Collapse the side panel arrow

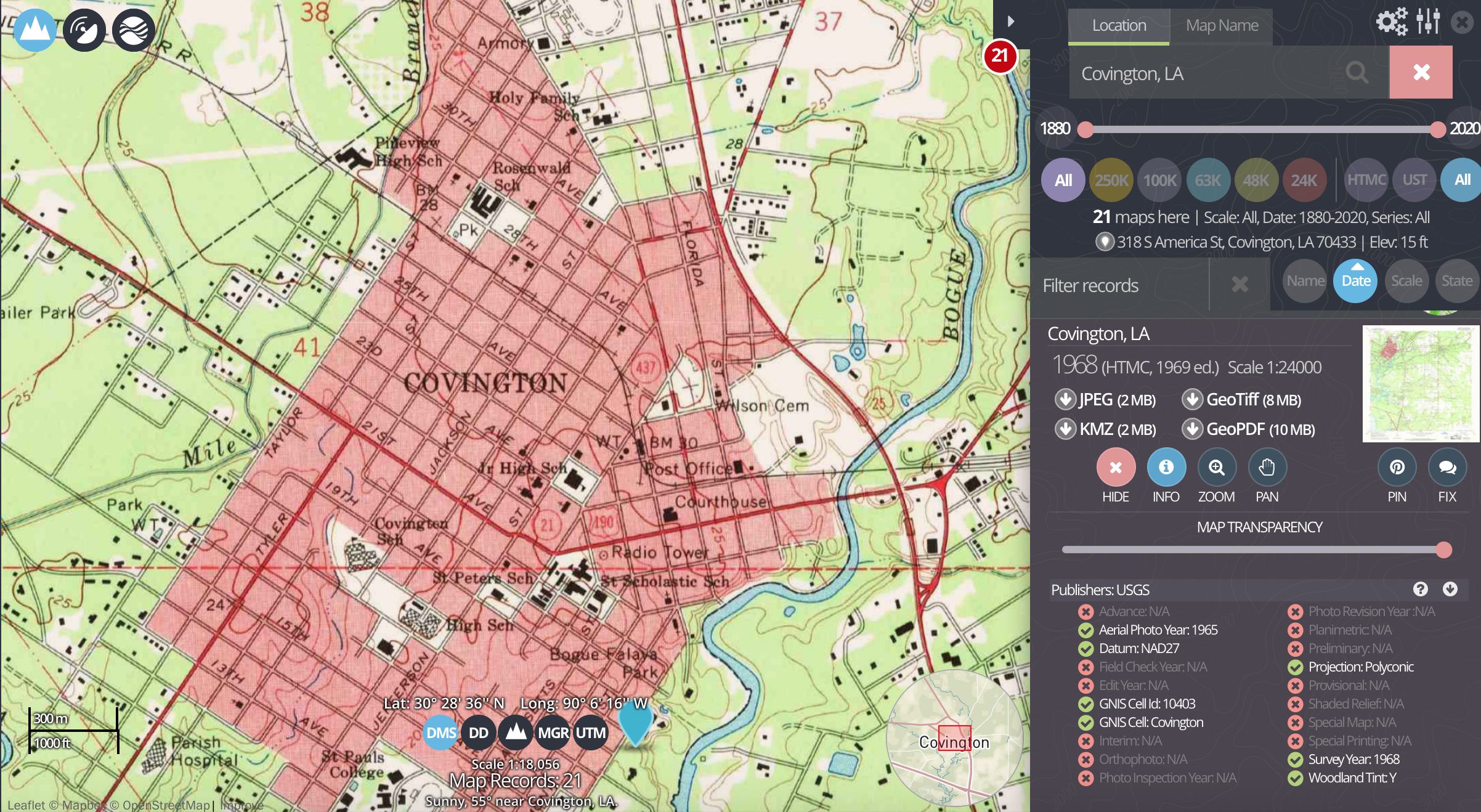pyautogui.click(x=1010, y=22)
